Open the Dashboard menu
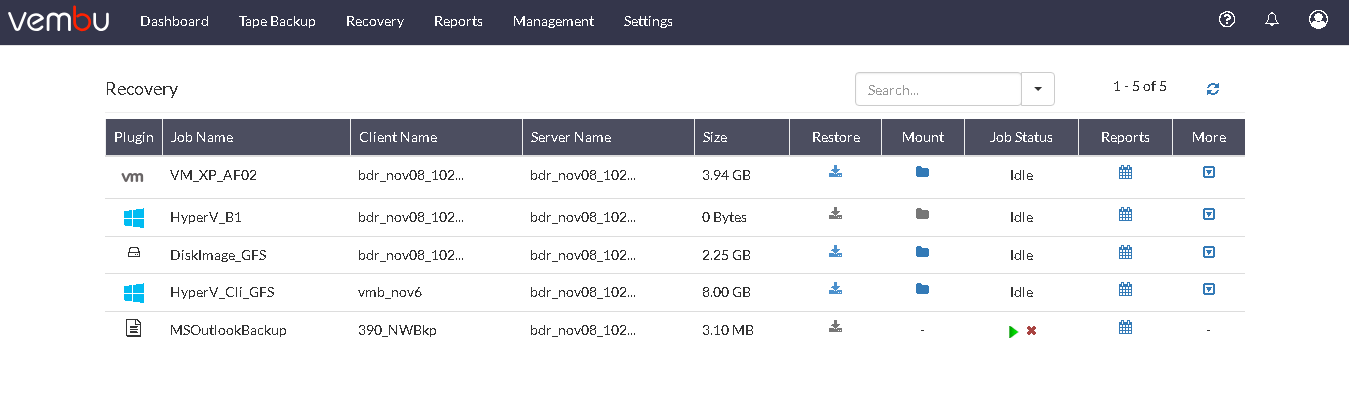 (174, 21)
